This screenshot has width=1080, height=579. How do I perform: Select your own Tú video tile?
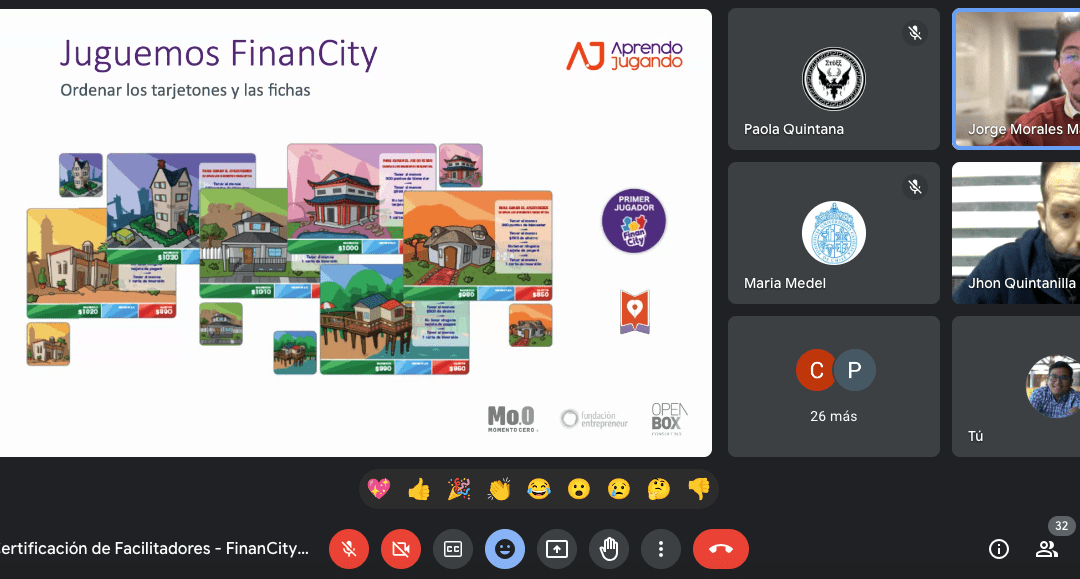click(x=1016, y=386)
